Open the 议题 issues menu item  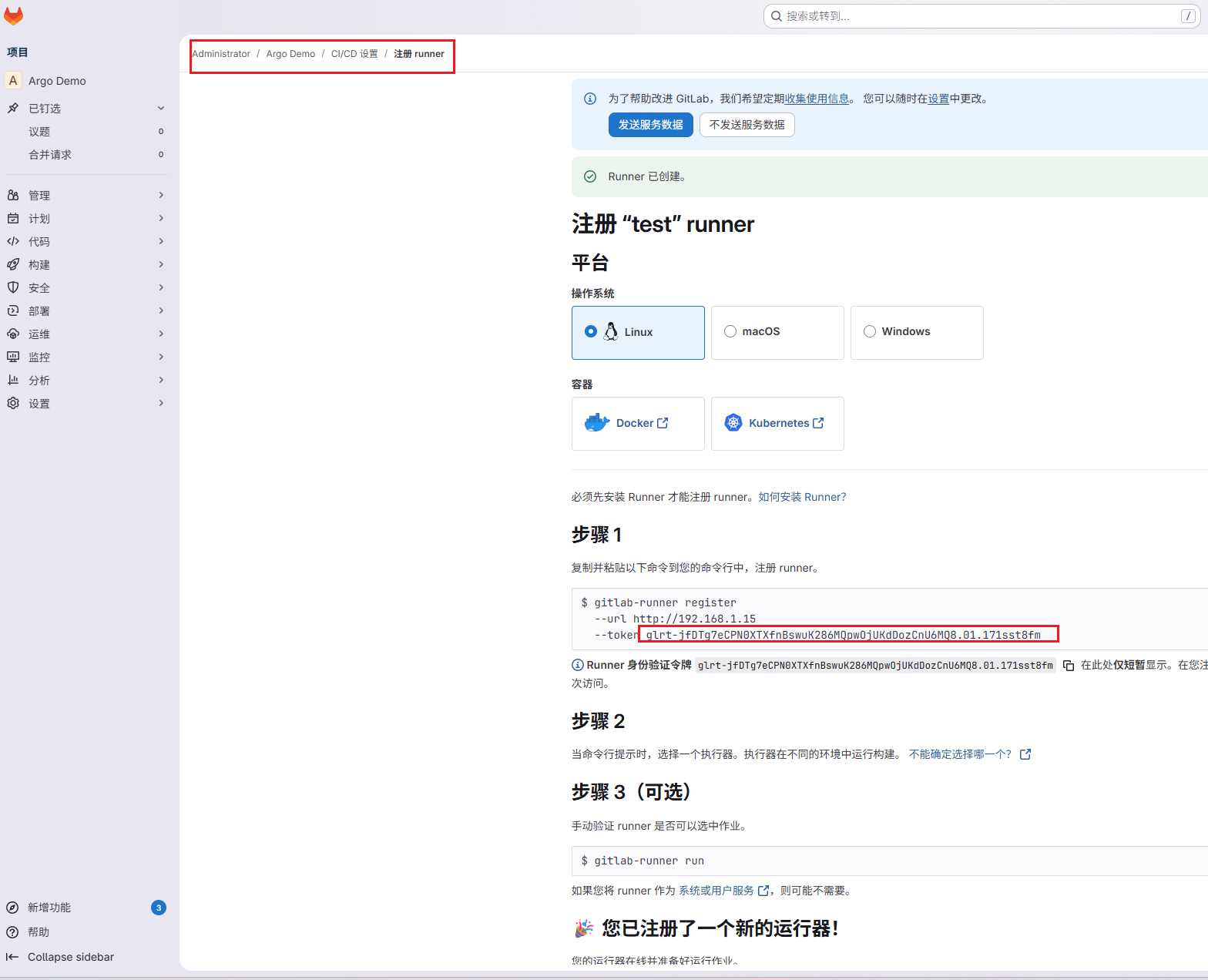pyautogui.click(x=86, y=132)
